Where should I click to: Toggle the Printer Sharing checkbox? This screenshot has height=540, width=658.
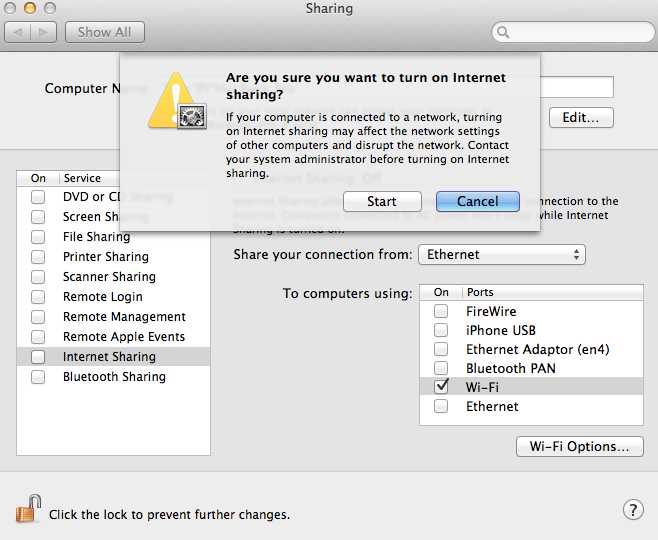tap(38, 257)
